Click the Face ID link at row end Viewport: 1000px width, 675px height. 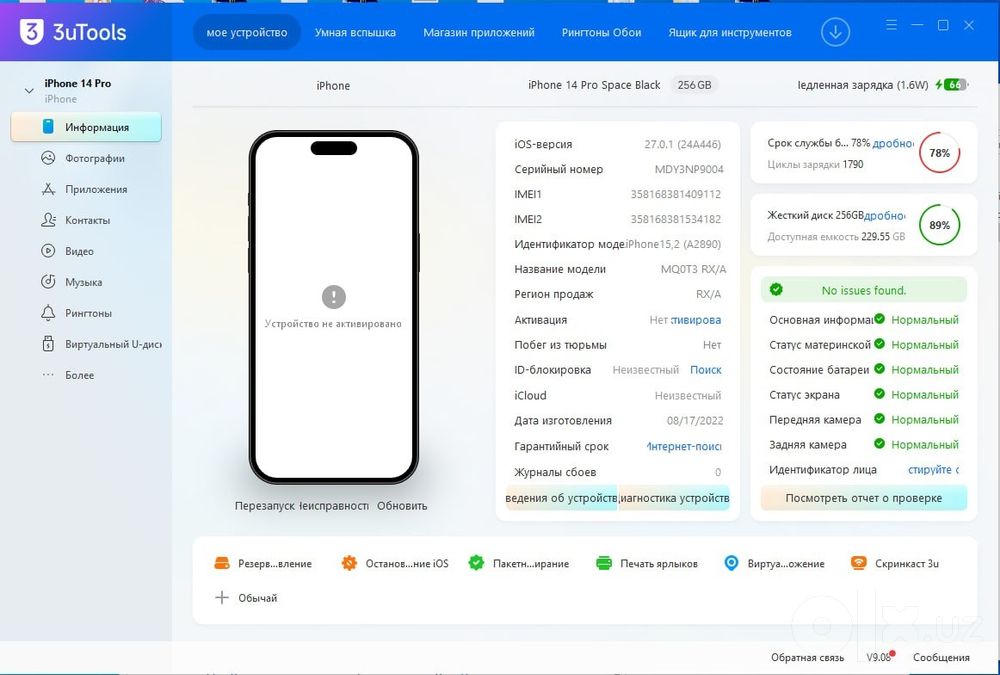[933, 470]
